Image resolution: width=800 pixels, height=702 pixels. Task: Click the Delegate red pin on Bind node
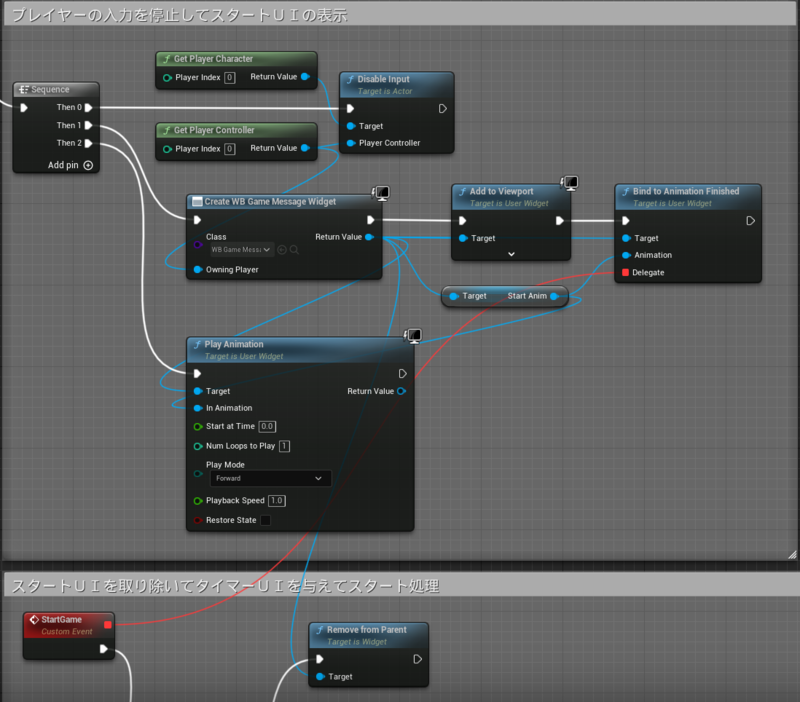click(x=625, y=272)
